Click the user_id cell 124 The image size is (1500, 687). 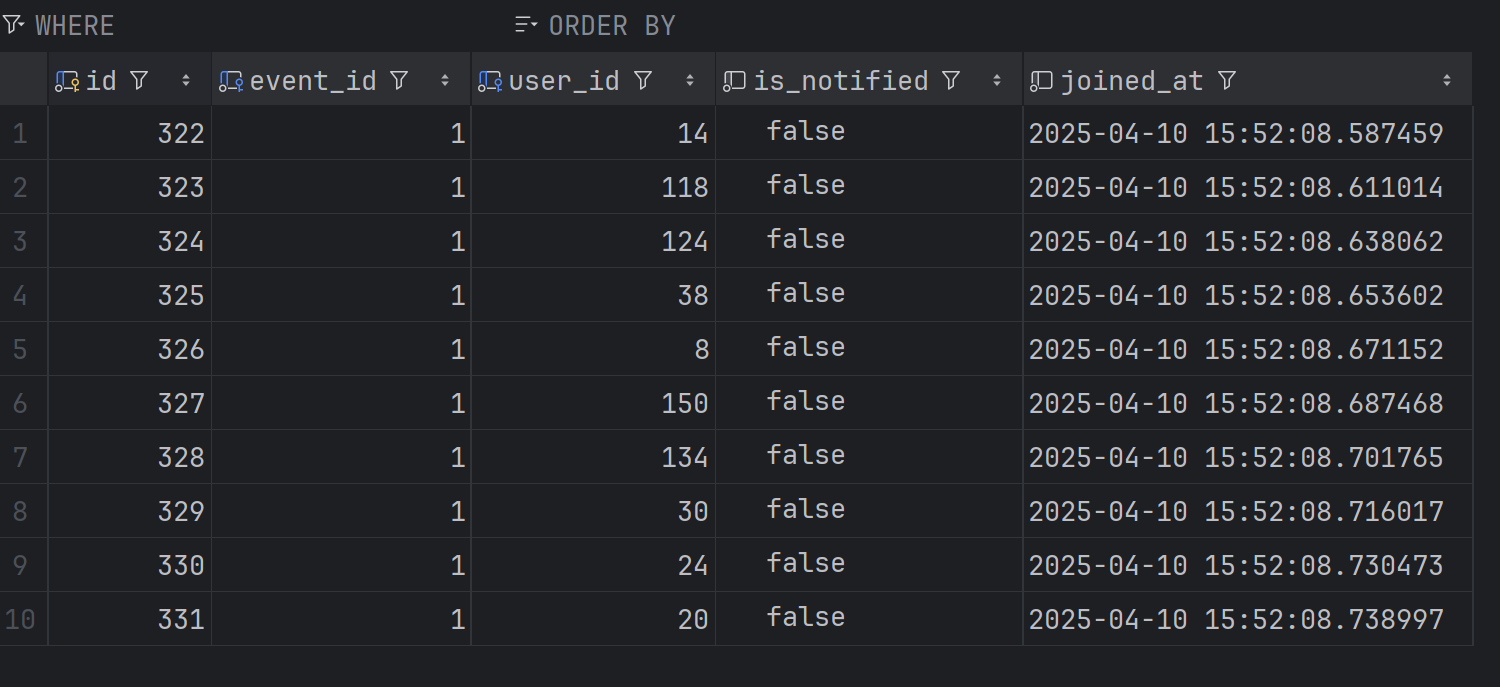pyautogui.click(x=594, y=241)
